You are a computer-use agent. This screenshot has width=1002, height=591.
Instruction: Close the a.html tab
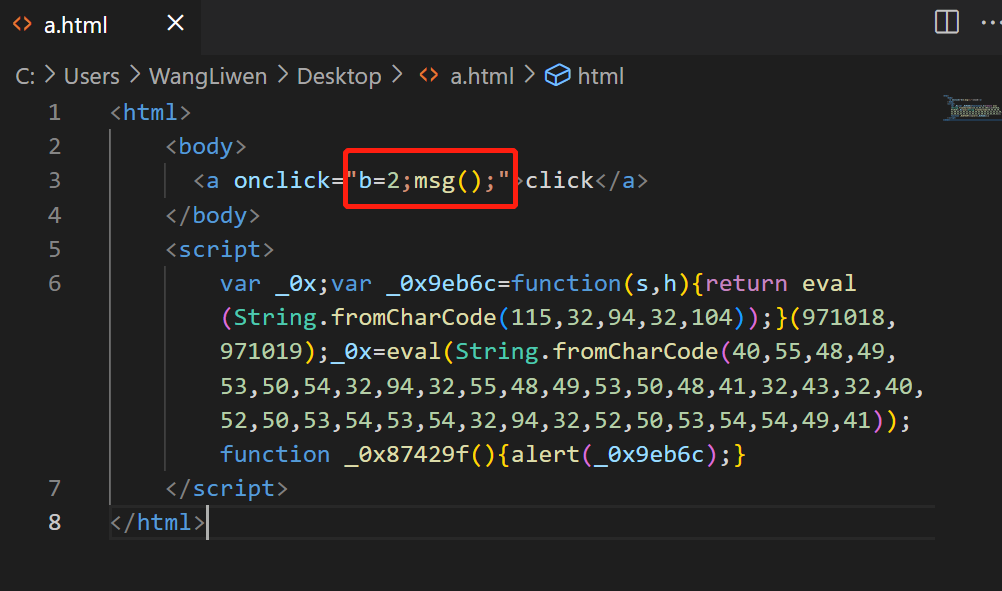[x=175, y=24]
